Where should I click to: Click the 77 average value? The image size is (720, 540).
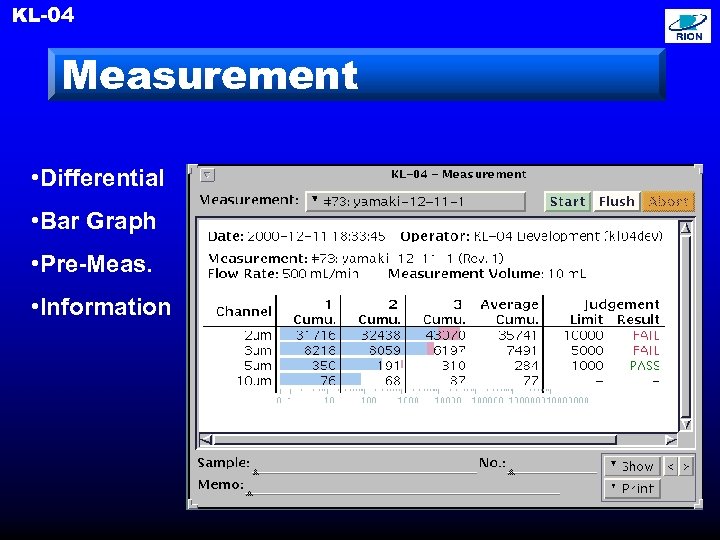point(530,381)
